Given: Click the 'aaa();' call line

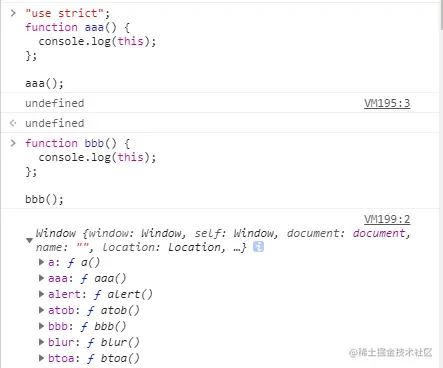Looking at the screenshot, I should [44, 83].
